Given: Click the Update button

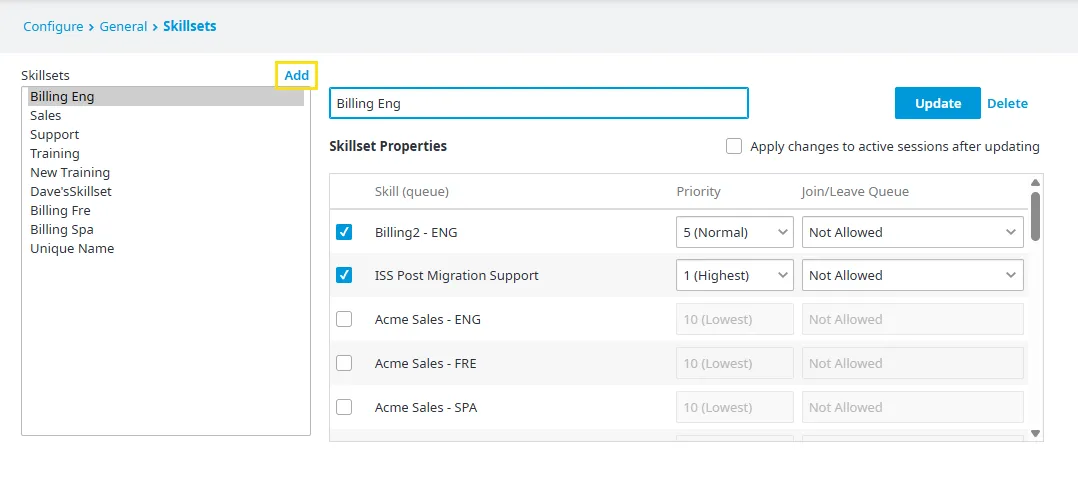Looking at the screenshot, I should pyautogui.click(x=938, y=103).
